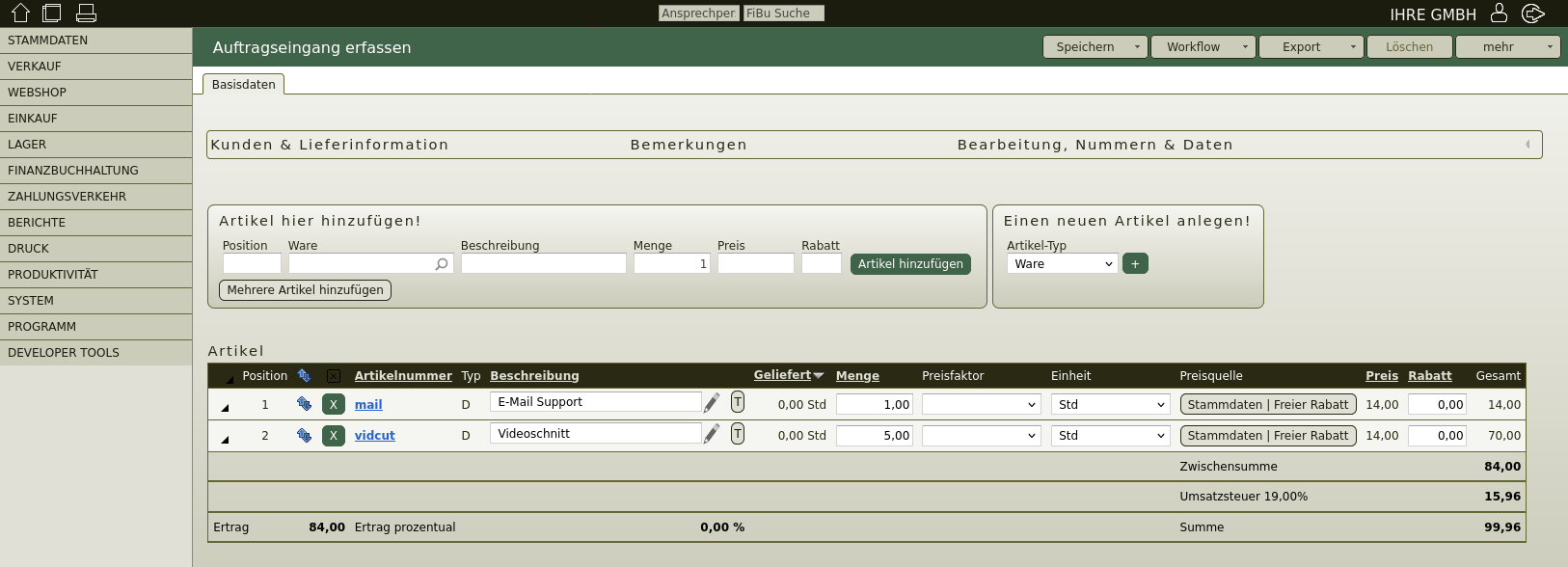Click the printer icon in top bar
This screenshot has width=1568, height=567.
pyautogui.click(x=86, y=13)
